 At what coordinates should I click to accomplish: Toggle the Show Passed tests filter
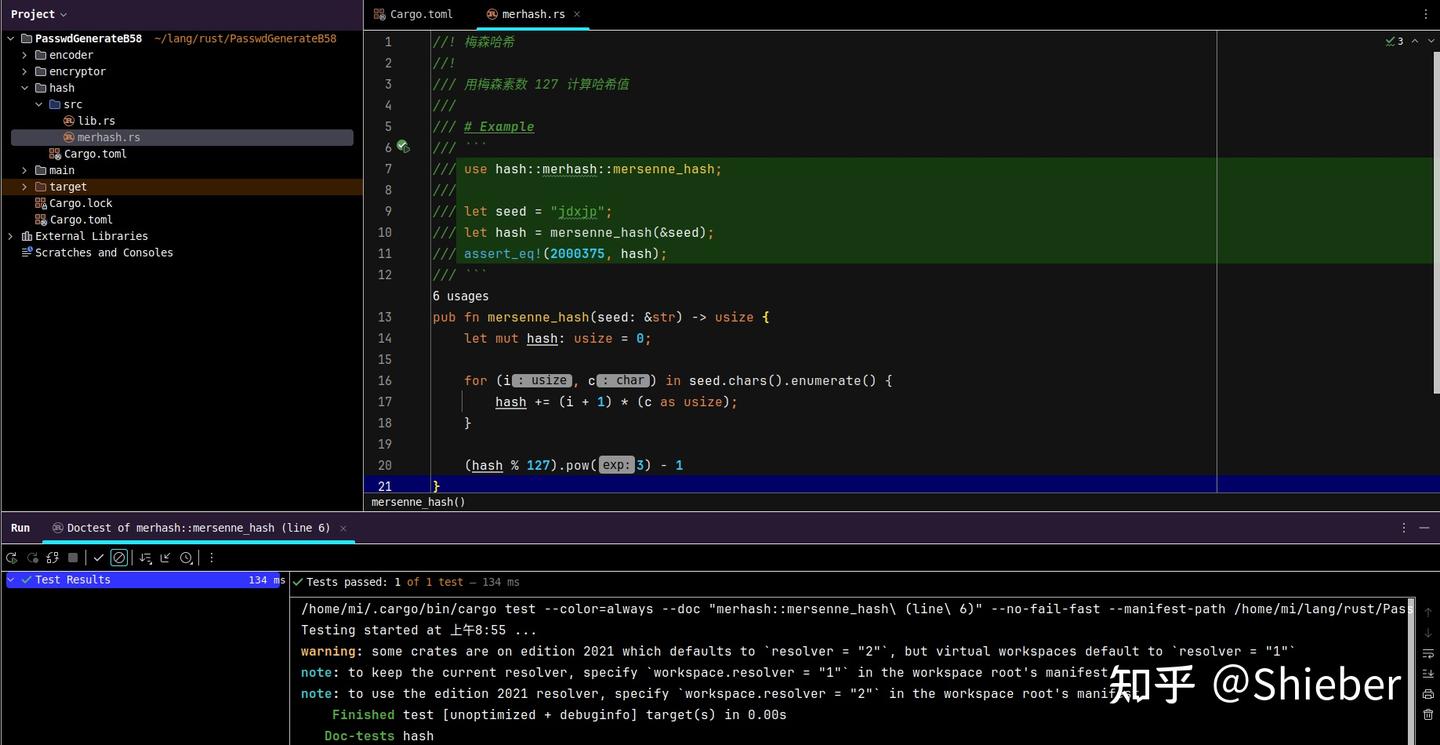pyautogui.click(x=97, y=557)
